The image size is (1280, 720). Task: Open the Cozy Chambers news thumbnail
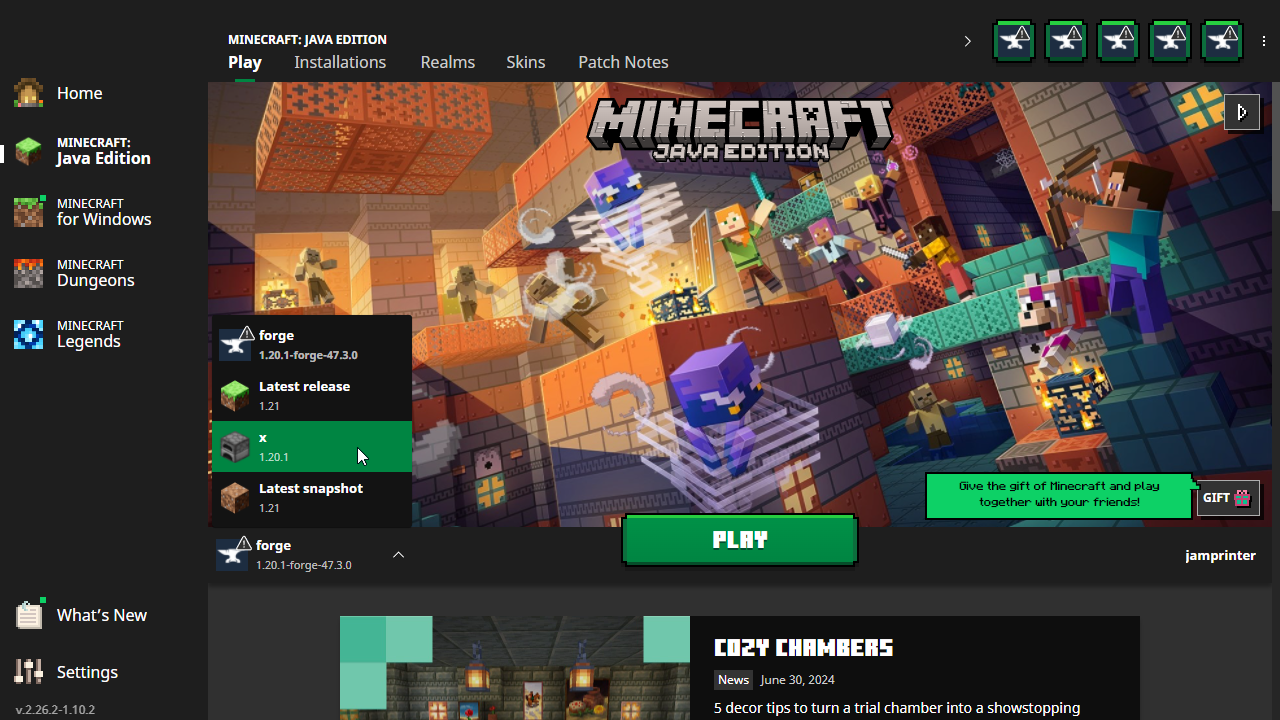pos(514,667)
